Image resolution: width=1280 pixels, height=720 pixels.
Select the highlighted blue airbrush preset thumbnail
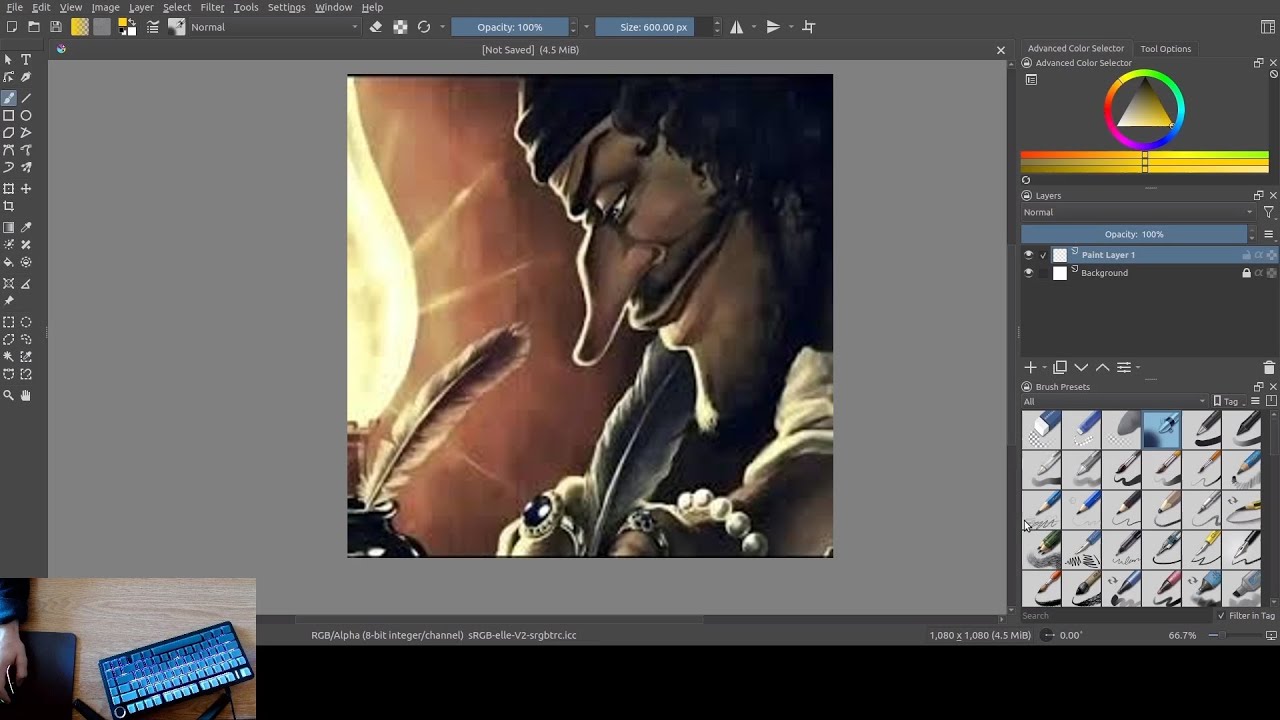click(x=1161, y=430)
